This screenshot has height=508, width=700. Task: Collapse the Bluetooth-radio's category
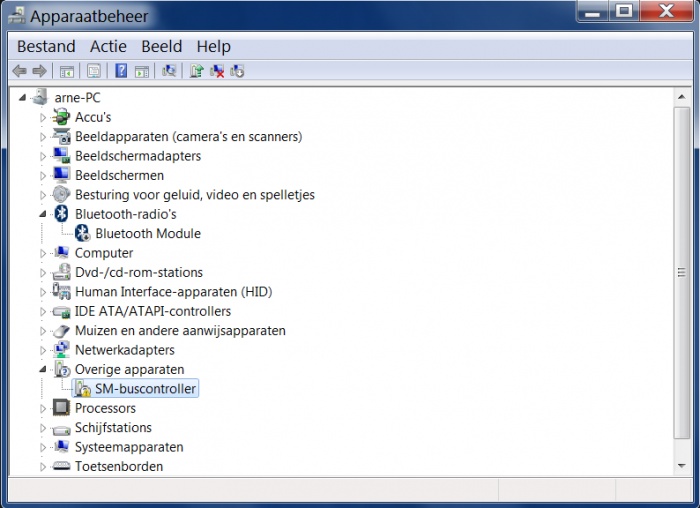pos(43,214)
